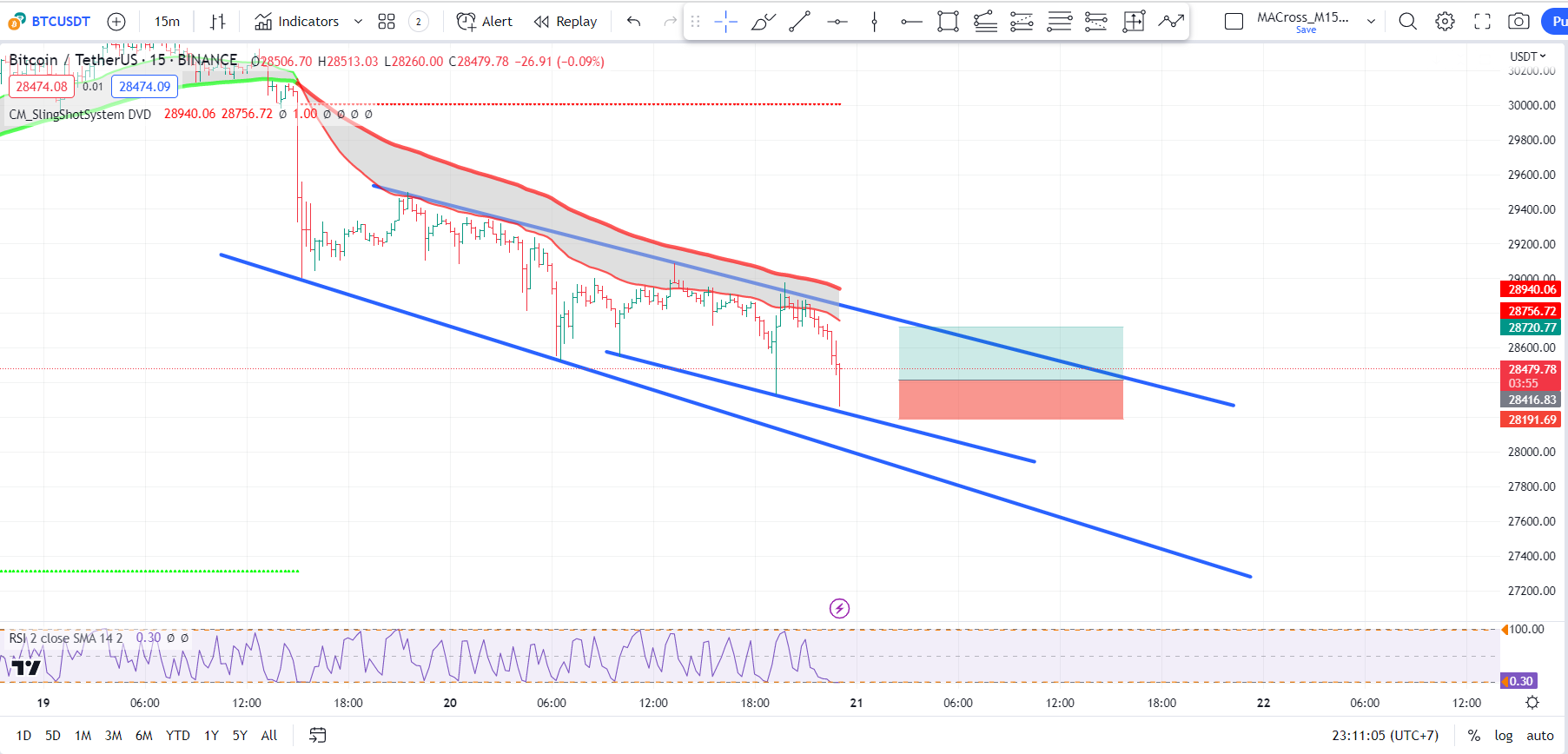1568x754 pixels.
Task: Click the lightning event marker on the chart
Action: click(x=839, y=608)
